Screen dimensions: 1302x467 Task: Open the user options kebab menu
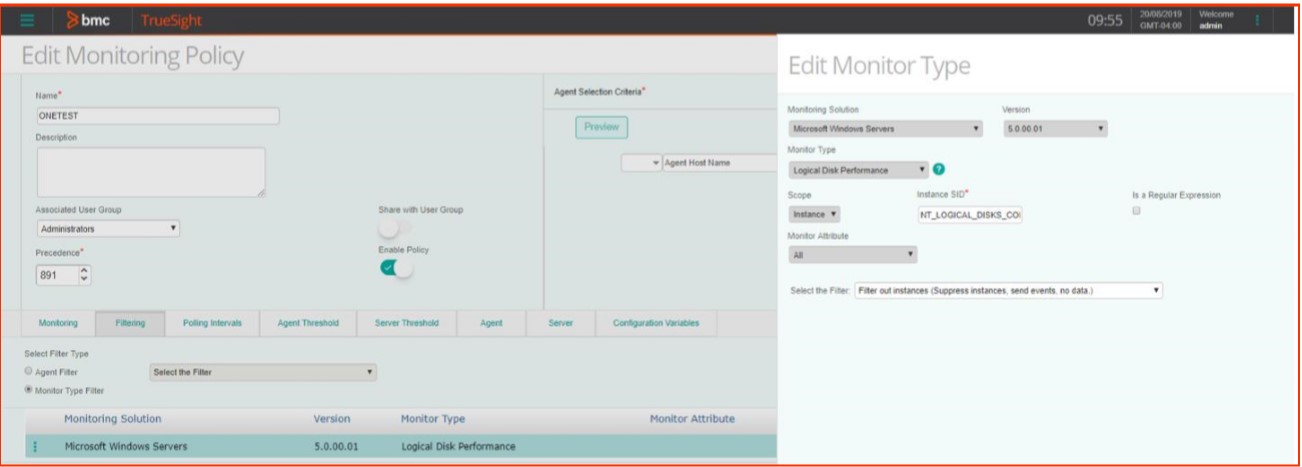coord(1256,20)
